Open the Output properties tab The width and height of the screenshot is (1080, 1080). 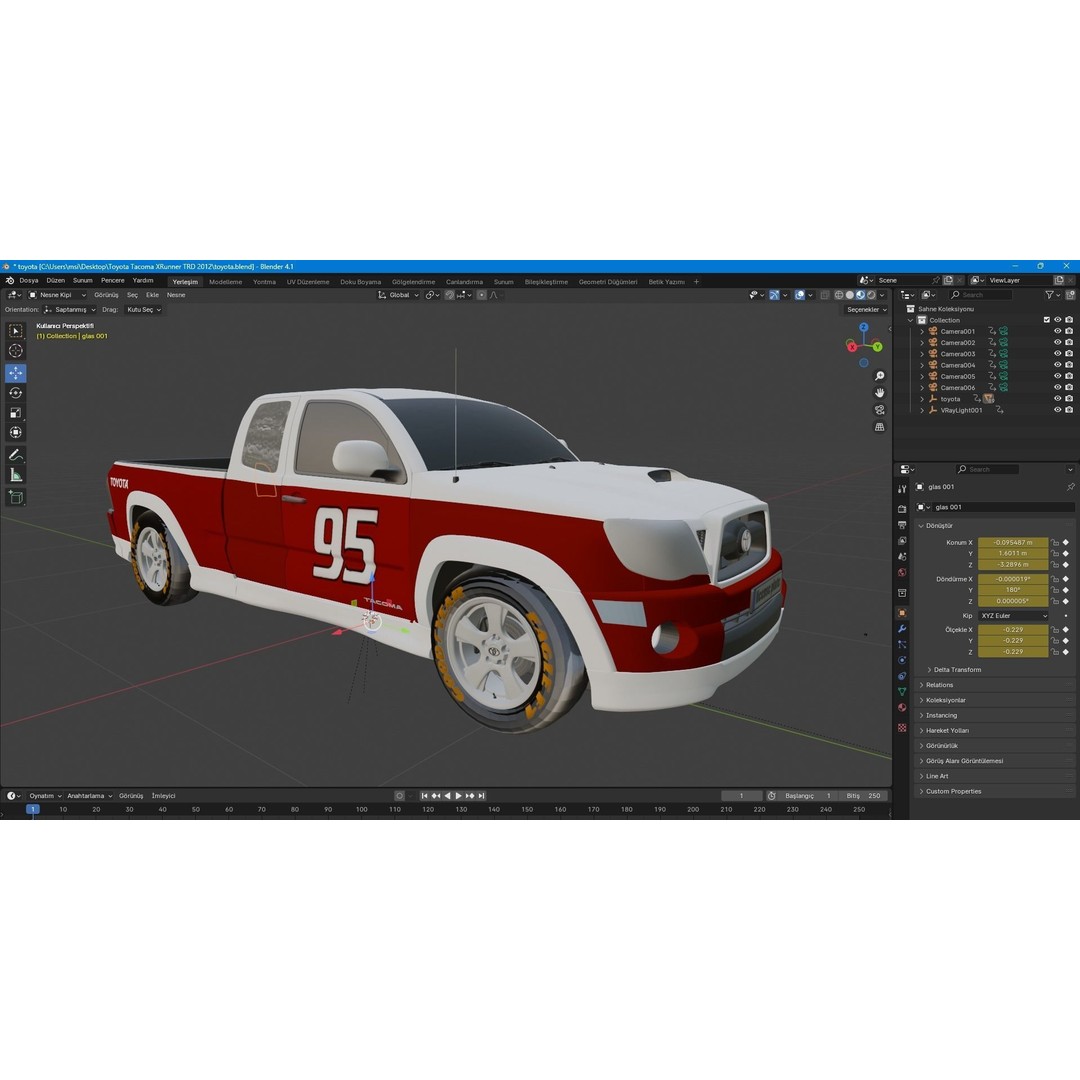coord(902,525)
